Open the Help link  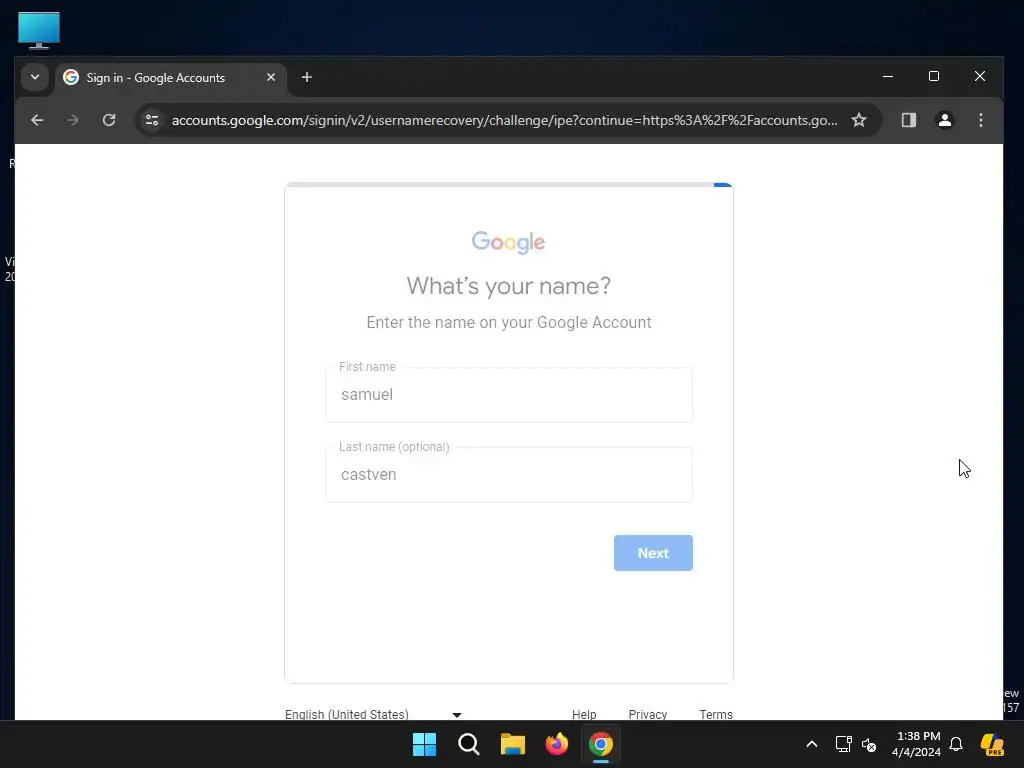584,714
